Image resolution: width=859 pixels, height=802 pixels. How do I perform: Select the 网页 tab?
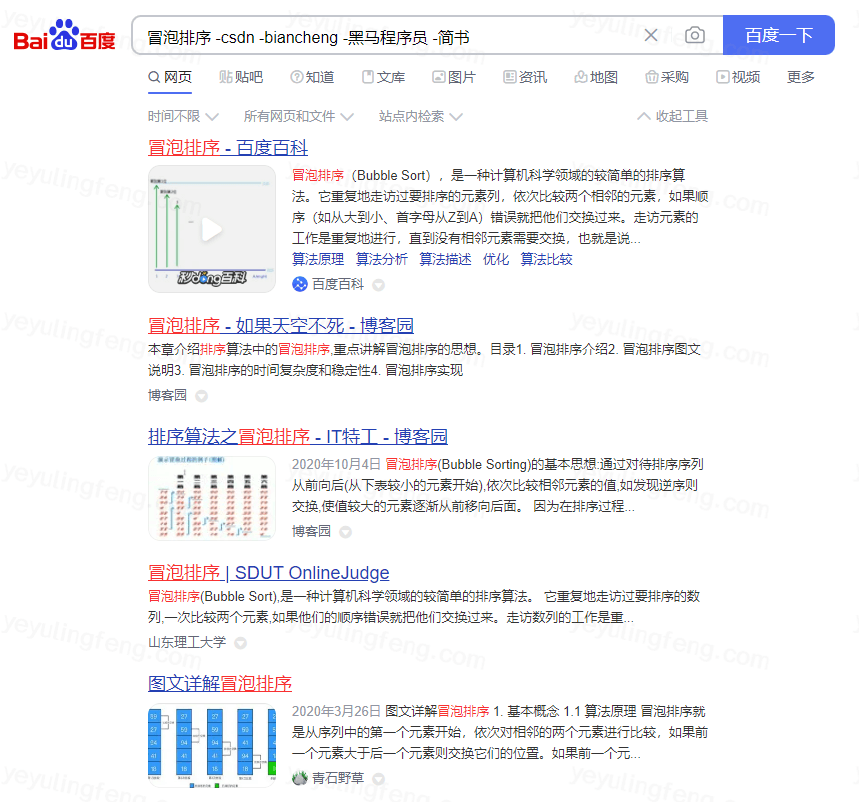tap(170, 77)
